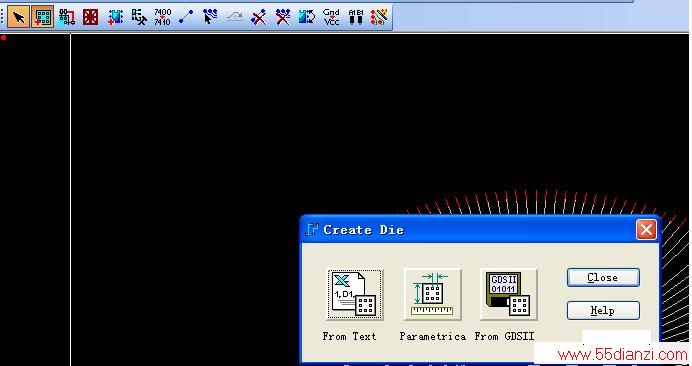Choose From Text die creation option
This screenshot has height=366, width=692.
[355, 294]
